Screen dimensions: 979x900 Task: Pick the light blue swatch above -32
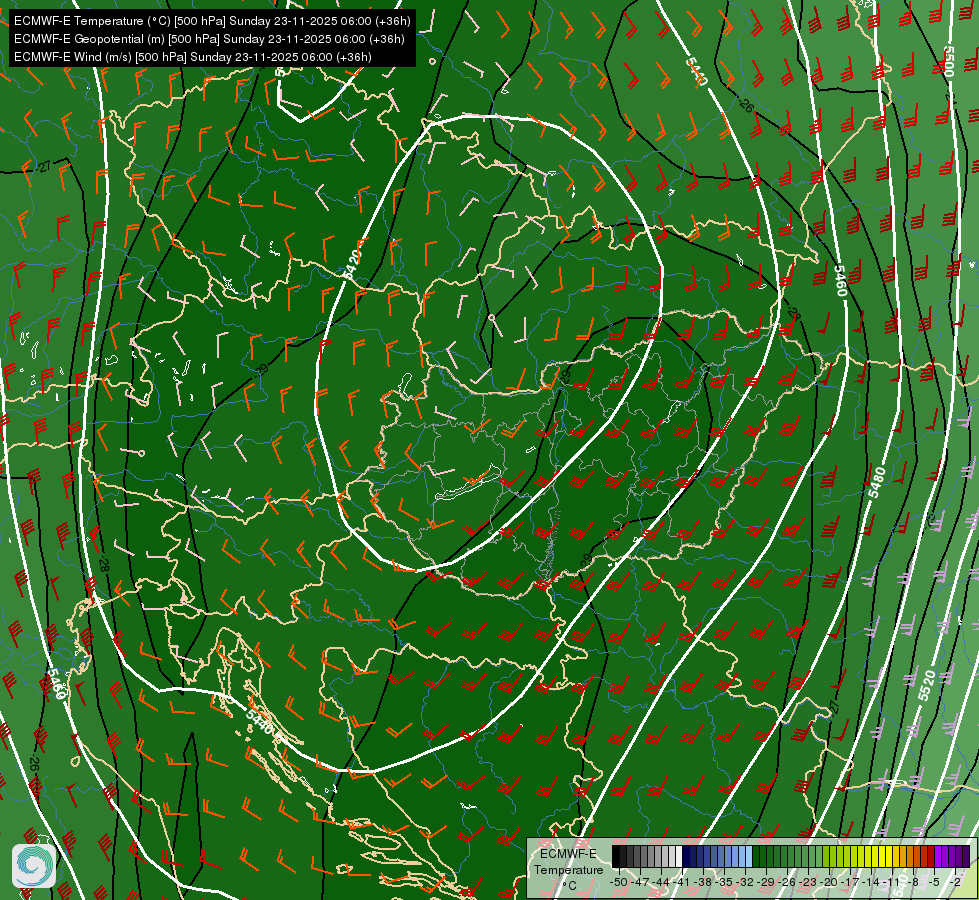tap(749, 856)
